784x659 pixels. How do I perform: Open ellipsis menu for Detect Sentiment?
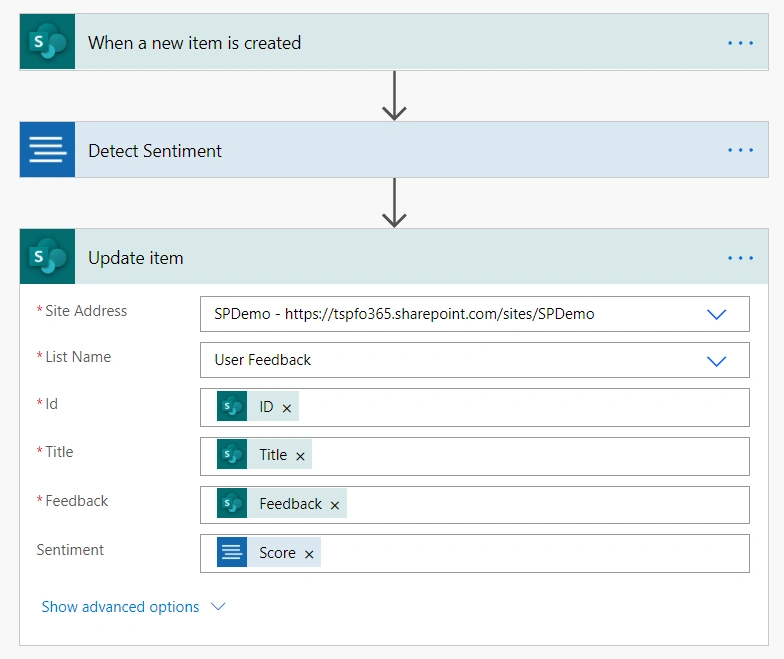point(740,150)
